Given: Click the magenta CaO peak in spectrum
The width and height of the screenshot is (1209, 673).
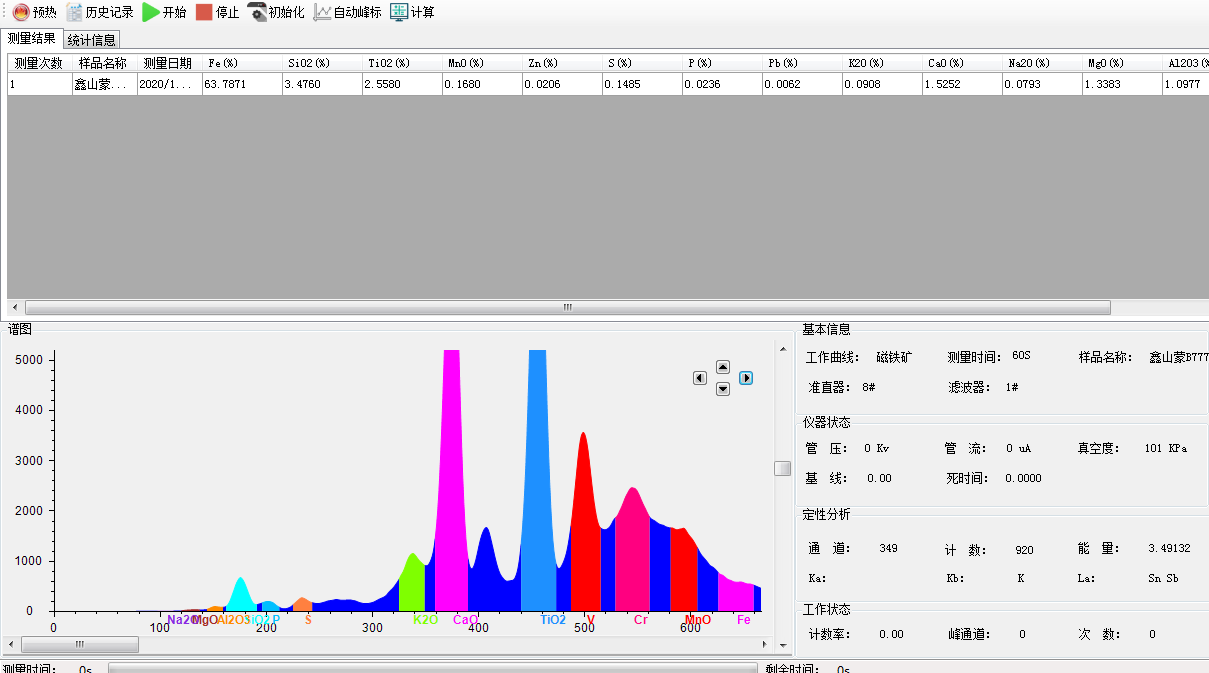Looking at the screenshot, I should tap(452, 480).
